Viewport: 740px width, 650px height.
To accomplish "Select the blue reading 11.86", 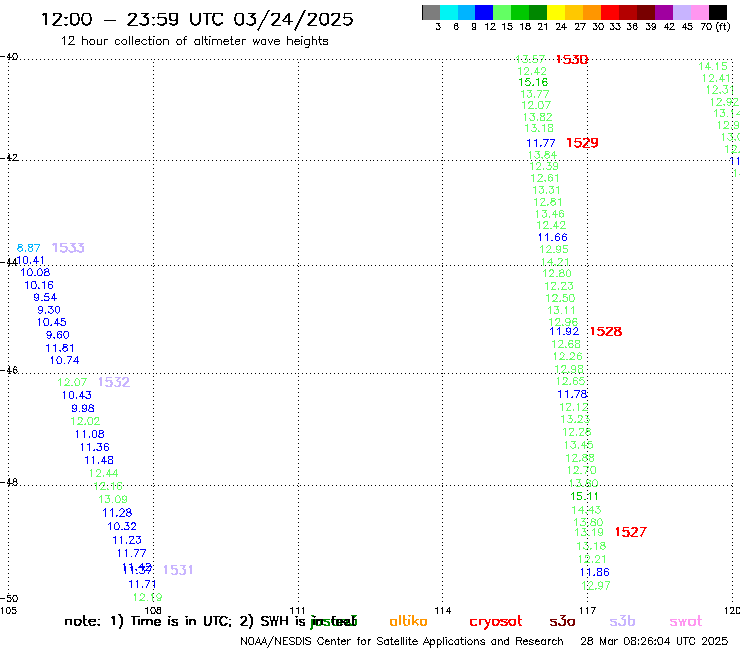I will point(595,572).
